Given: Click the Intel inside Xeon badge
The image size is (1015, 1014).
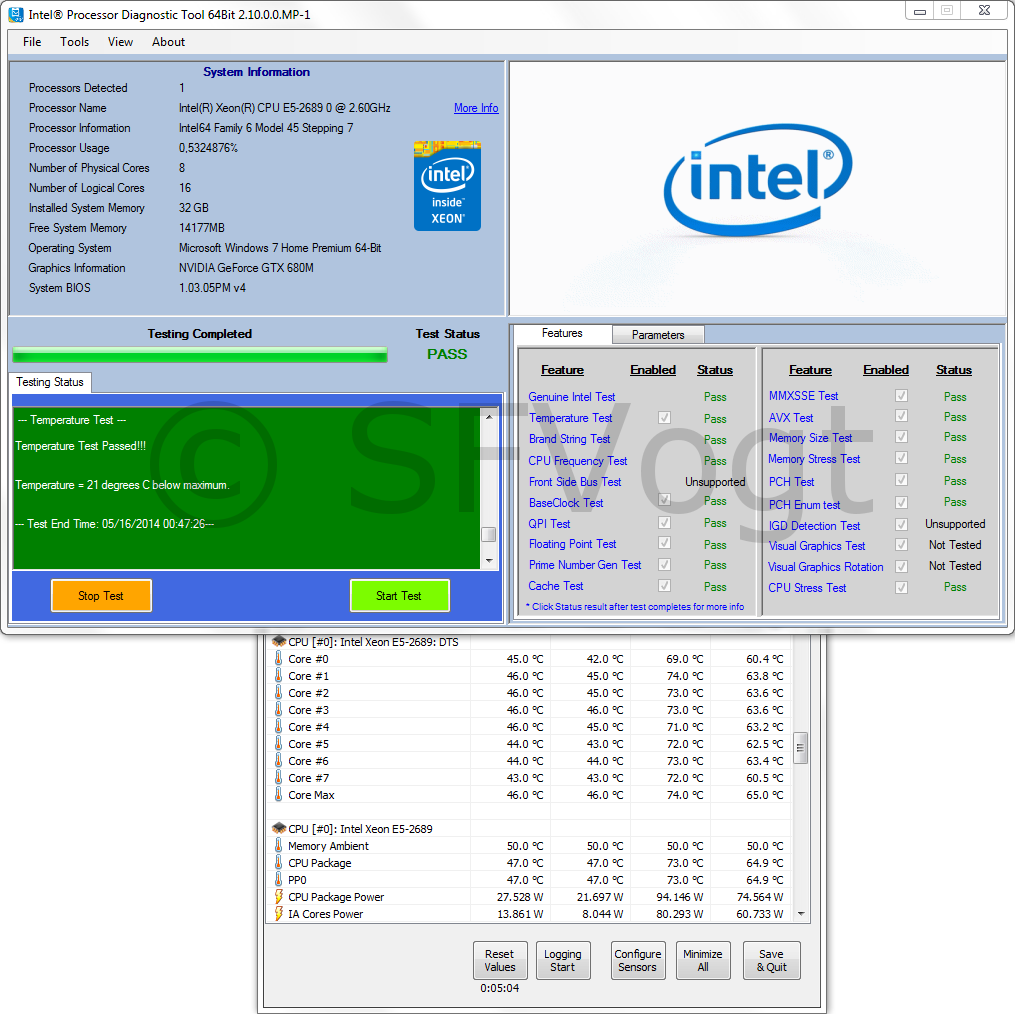Looking at the screenshot, I should 447,186.
